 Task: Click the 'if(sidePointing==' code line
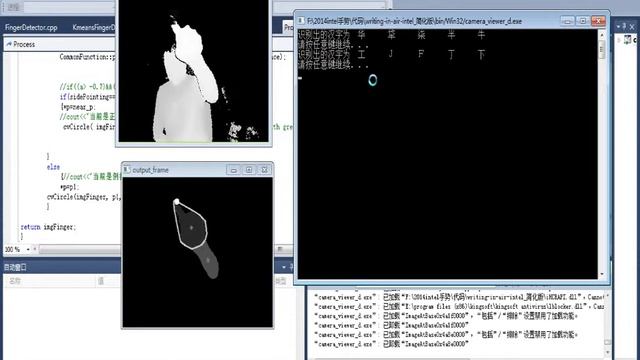tap(87, 97)
